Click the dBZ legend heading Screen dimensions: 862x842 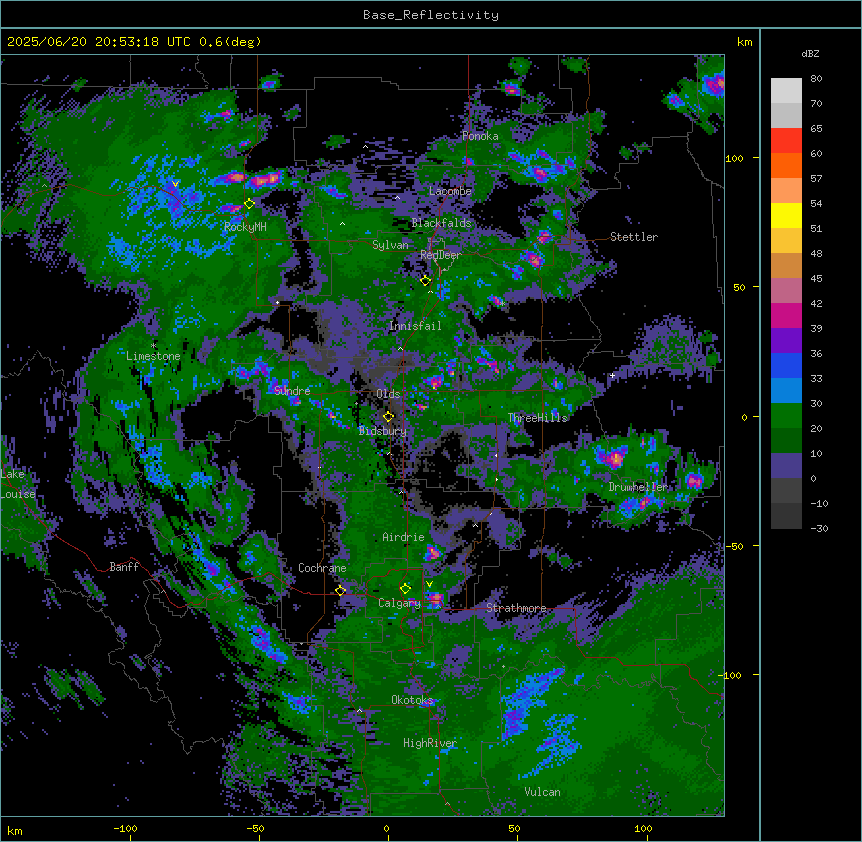click(x=810, y=53)
